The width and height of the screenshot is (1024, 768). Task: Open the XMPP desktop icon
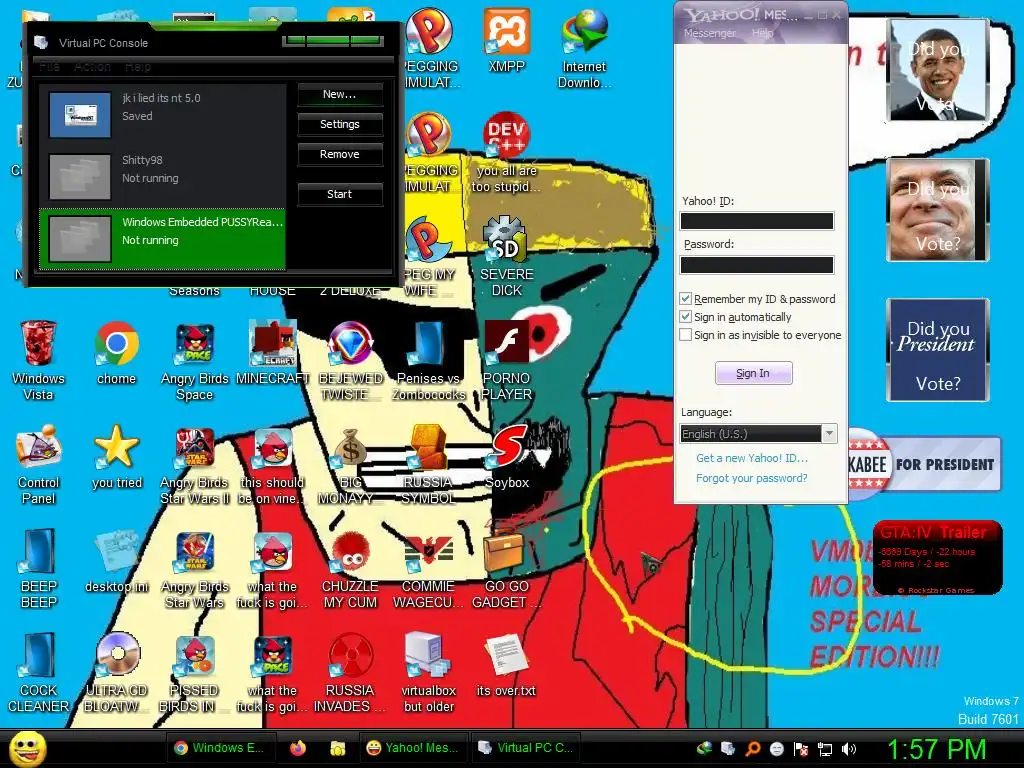pos(506,40)
